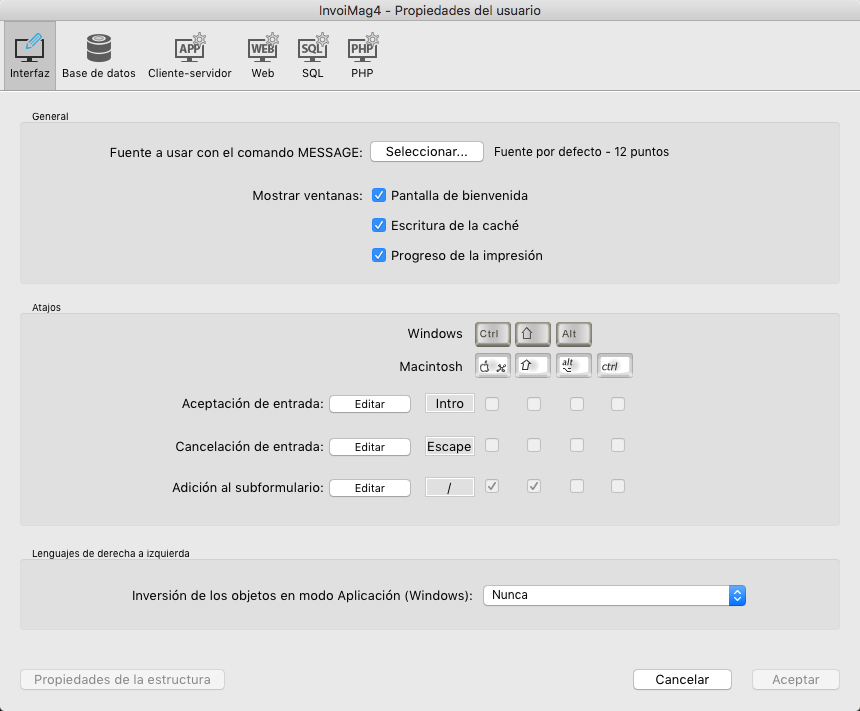
Task: Edit the Aceptación de entrada shortcut
Action: coord(370,404)
